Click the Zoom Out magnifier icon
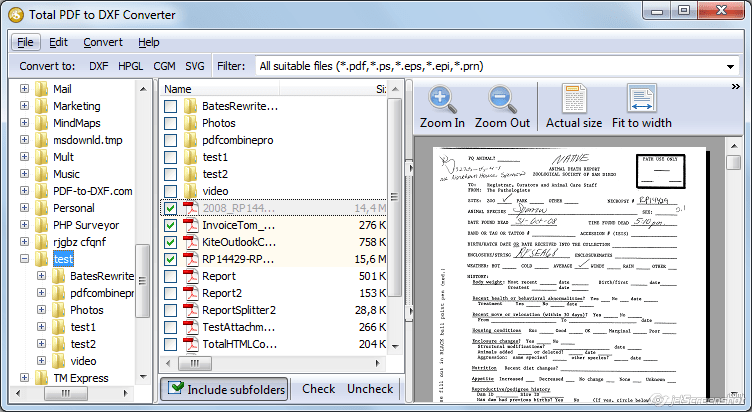This screenshot has height=412, width=752. [x=502, y=99]
